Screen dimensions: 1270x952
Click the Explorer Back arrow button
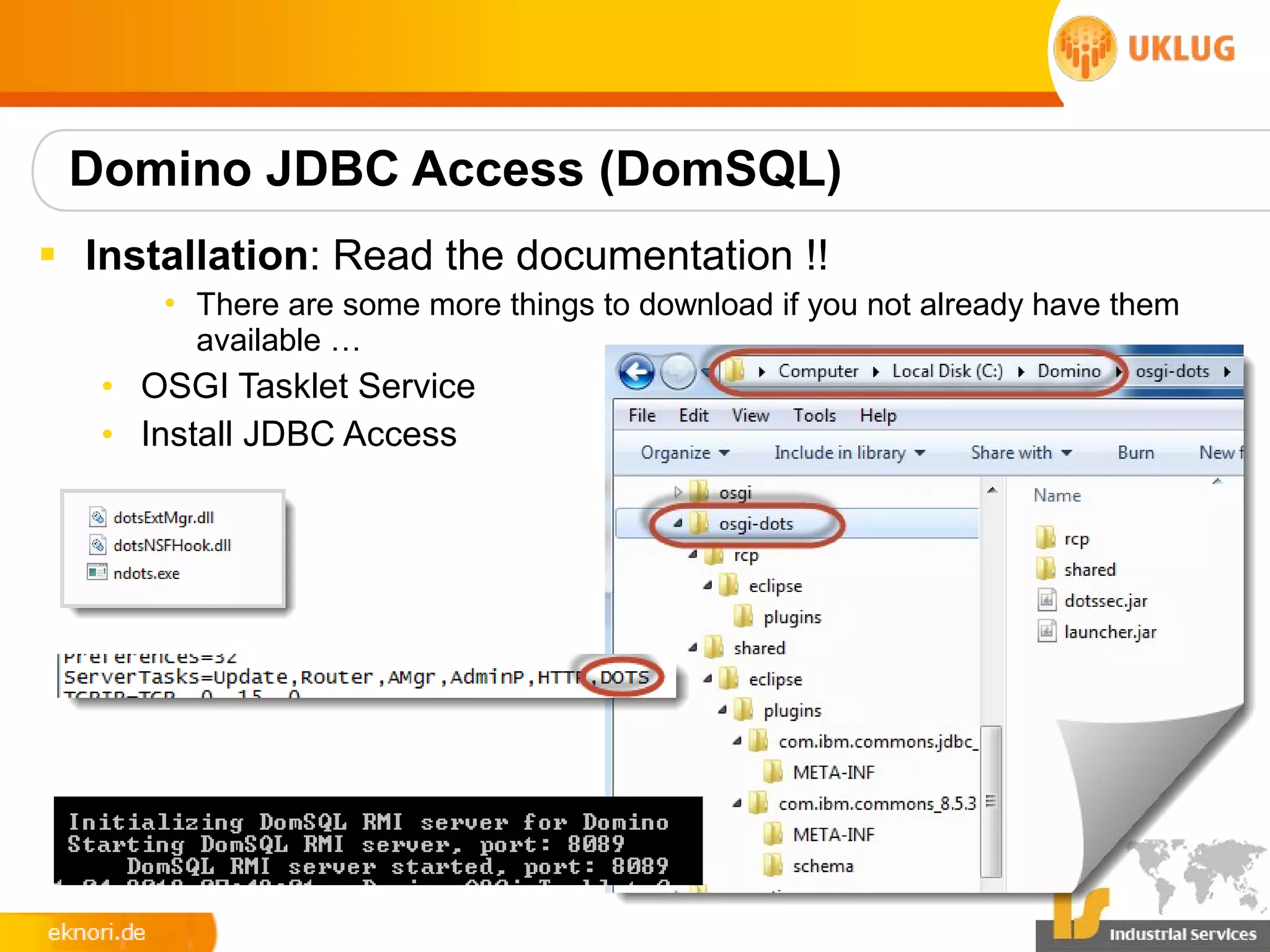tap(636, 372)
